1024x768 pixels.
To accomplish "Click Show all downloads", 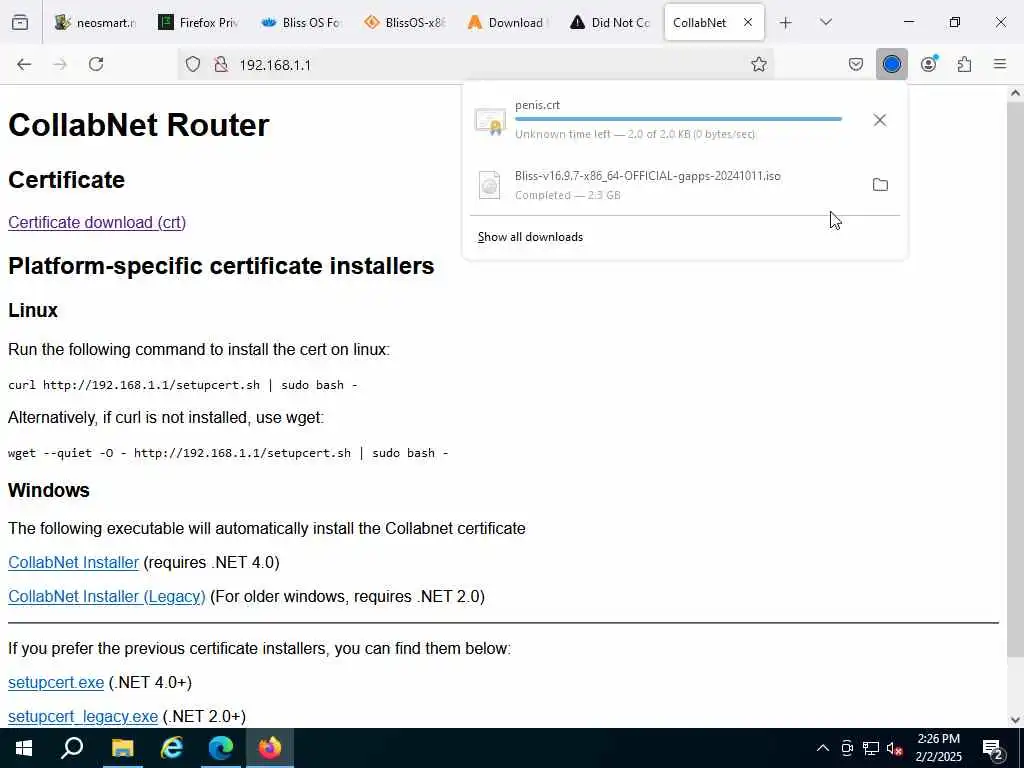I will point(530,237).
